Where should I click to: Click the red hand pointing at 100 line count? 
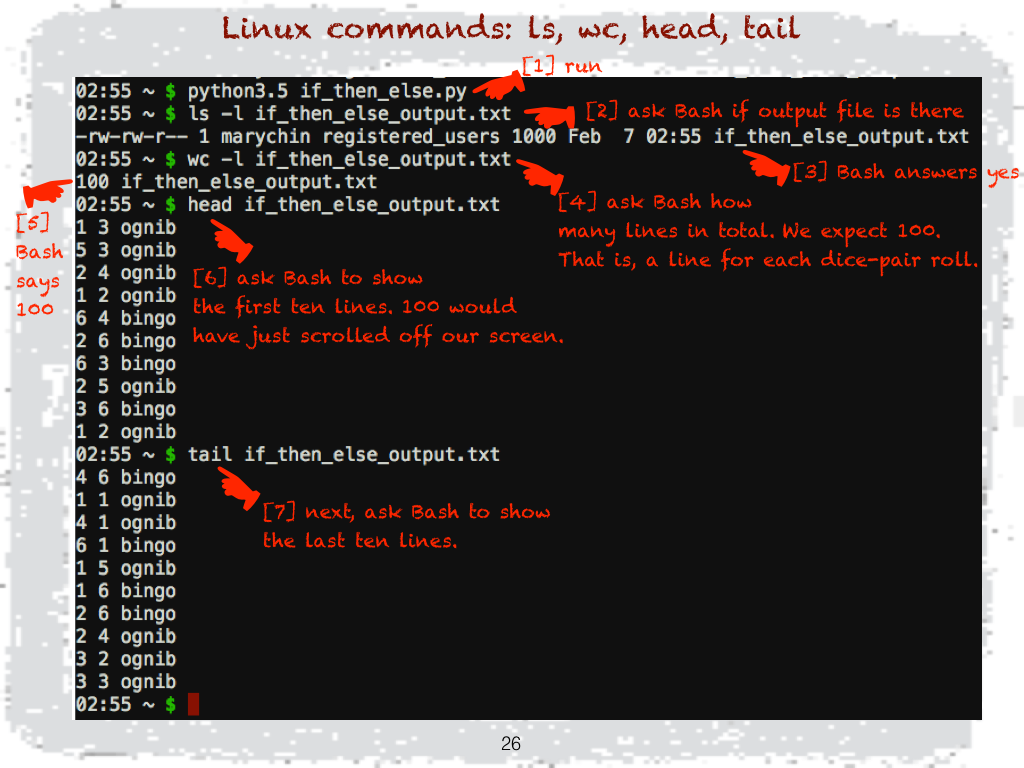pos(47,191)
